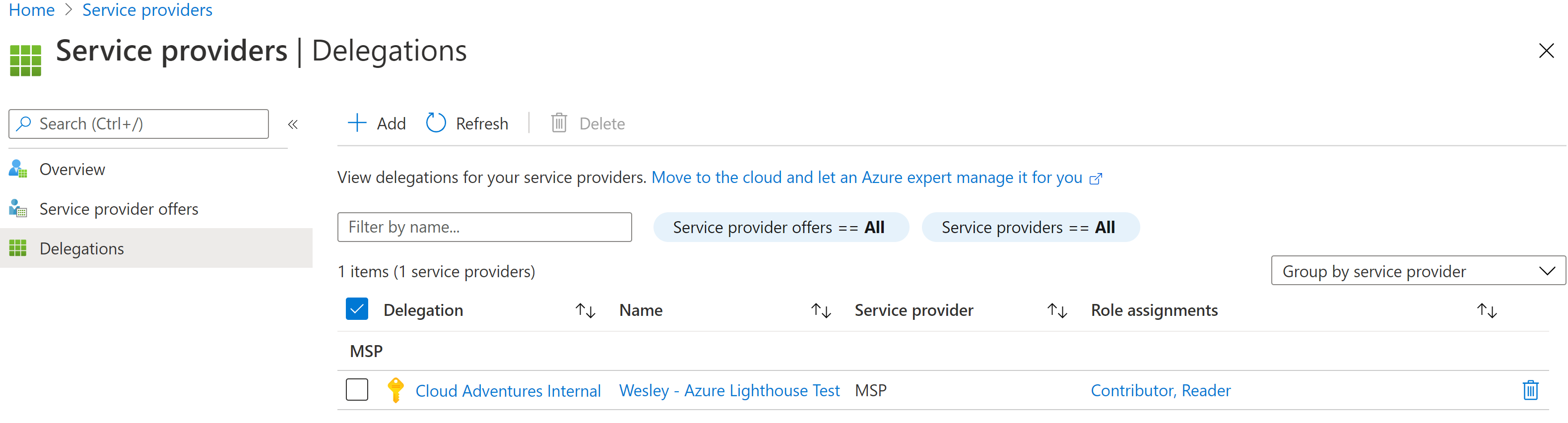The height and width of the screenshot is (423, 1568).
Task: Sort by the Role assignments column arrows
Action: 1487,310
